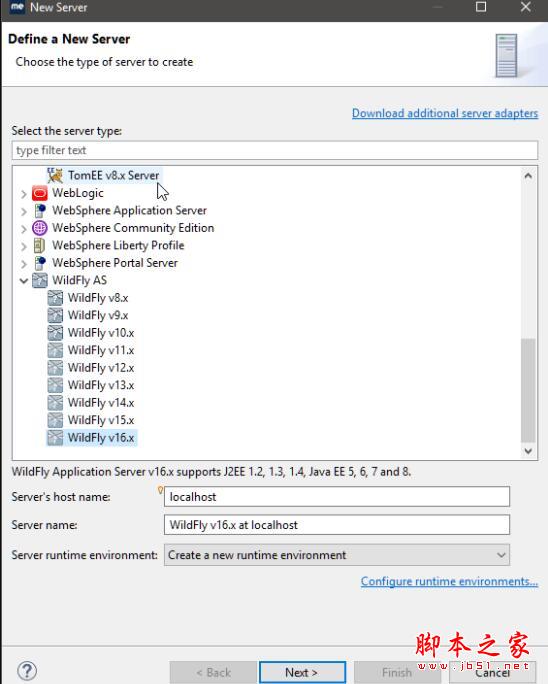Click the WildFly v16.x icon
The image size is (548, 684).
[x=55, y=438]
